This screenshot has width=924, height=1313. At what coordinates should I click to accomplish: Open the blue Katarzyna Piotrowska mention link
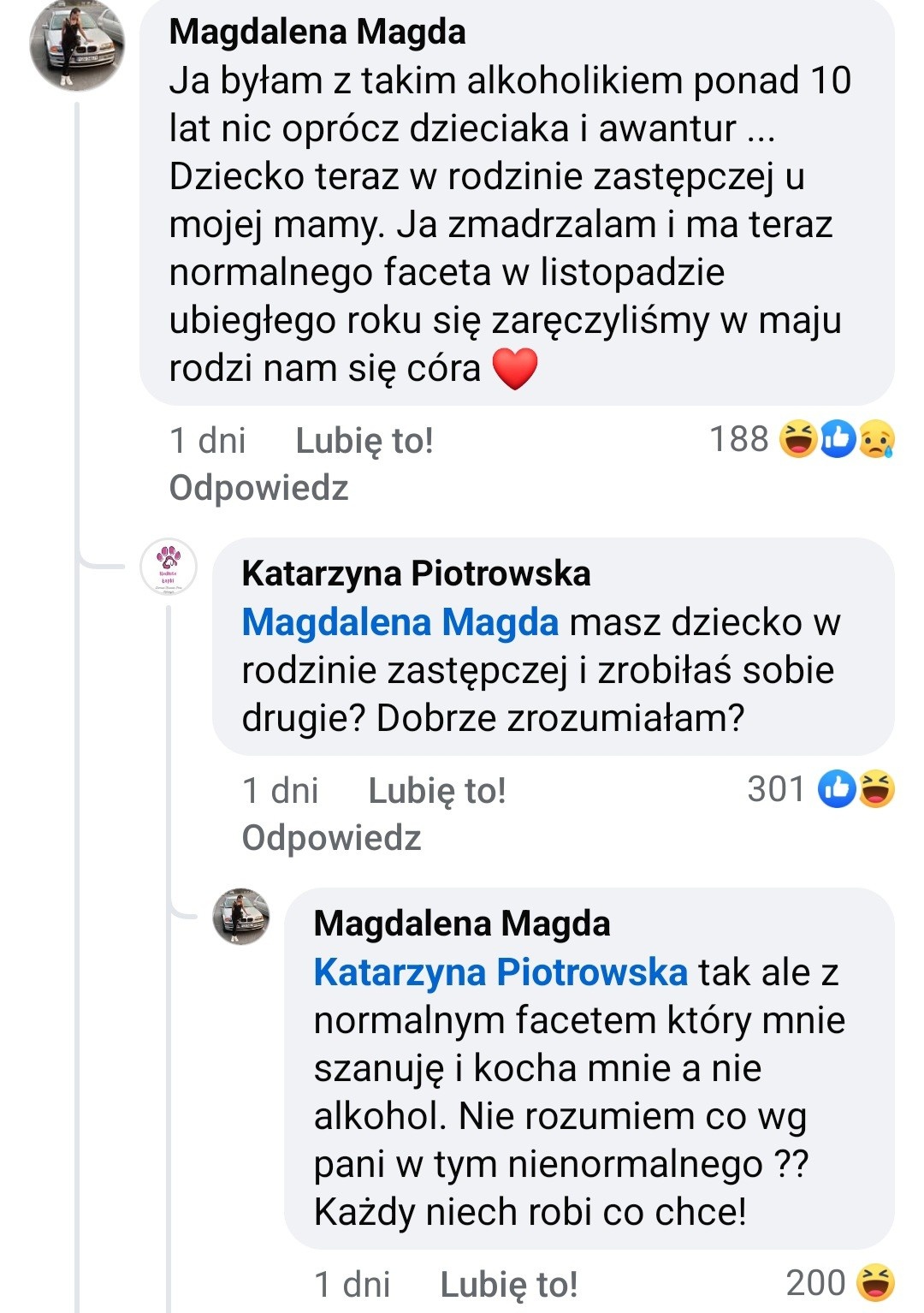[500, 972]
